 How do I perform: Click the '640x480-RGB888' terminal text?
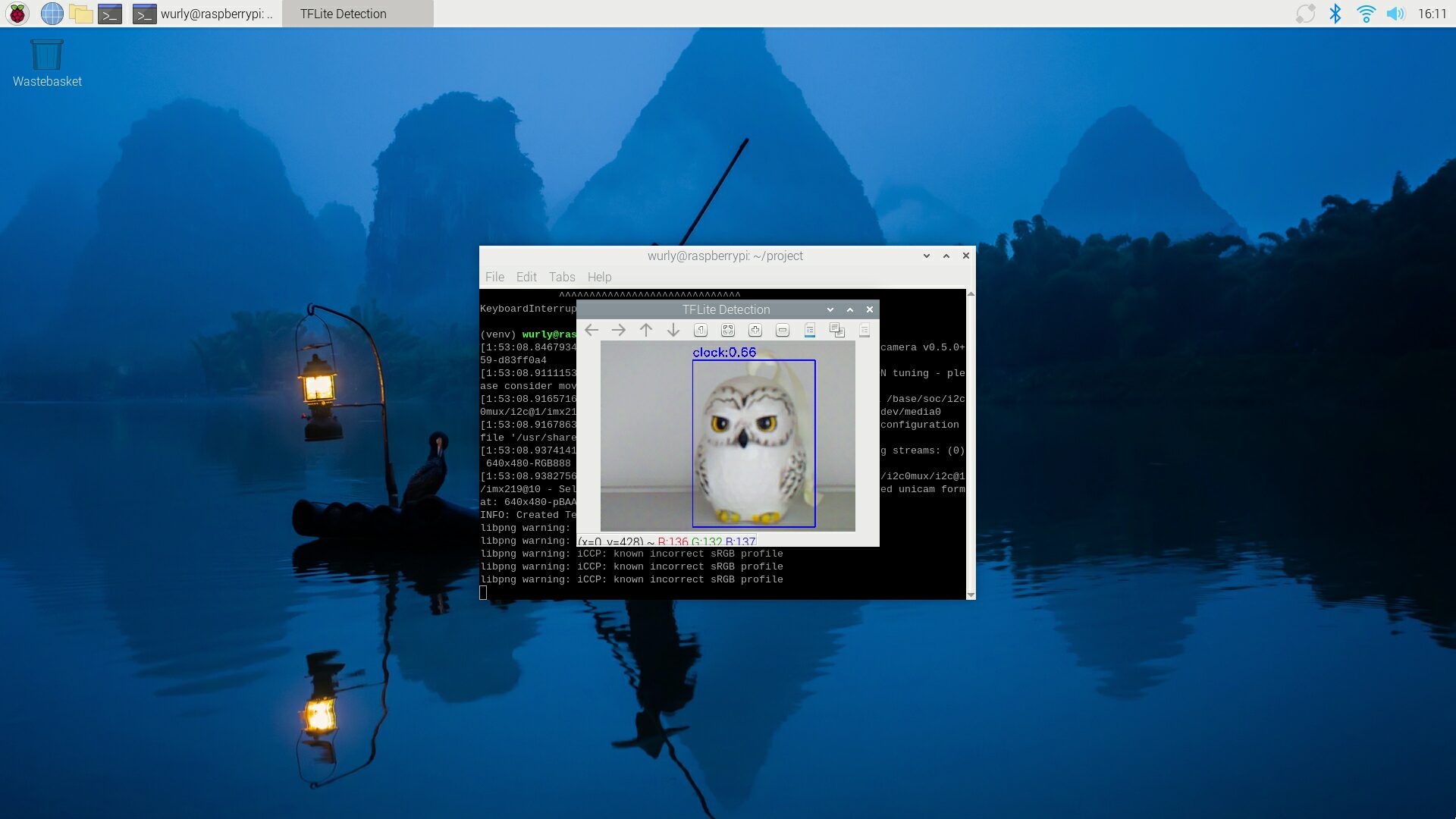click(529, 463)
